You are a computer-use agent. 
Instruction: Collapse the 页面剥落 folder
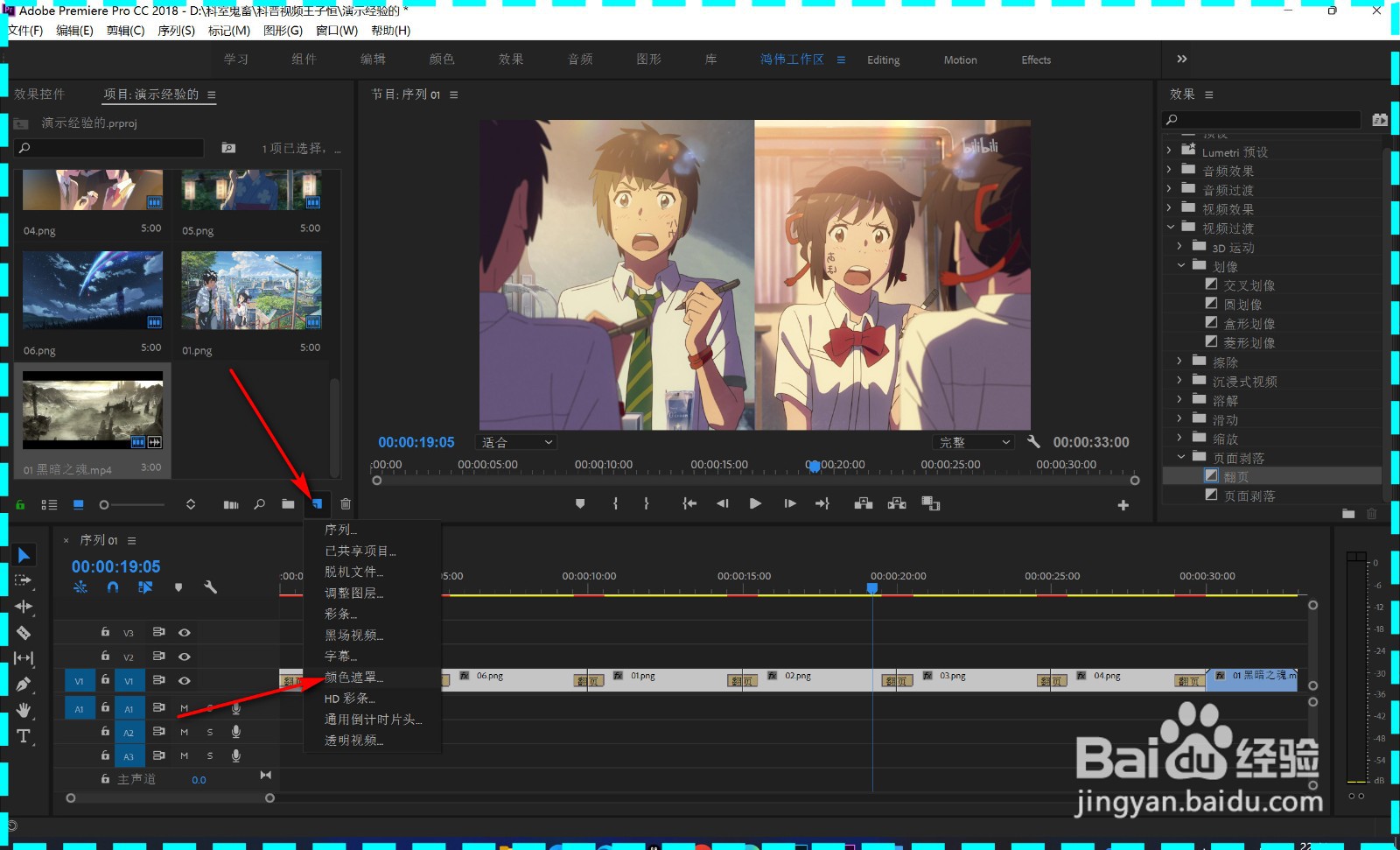click(1180, 457)
